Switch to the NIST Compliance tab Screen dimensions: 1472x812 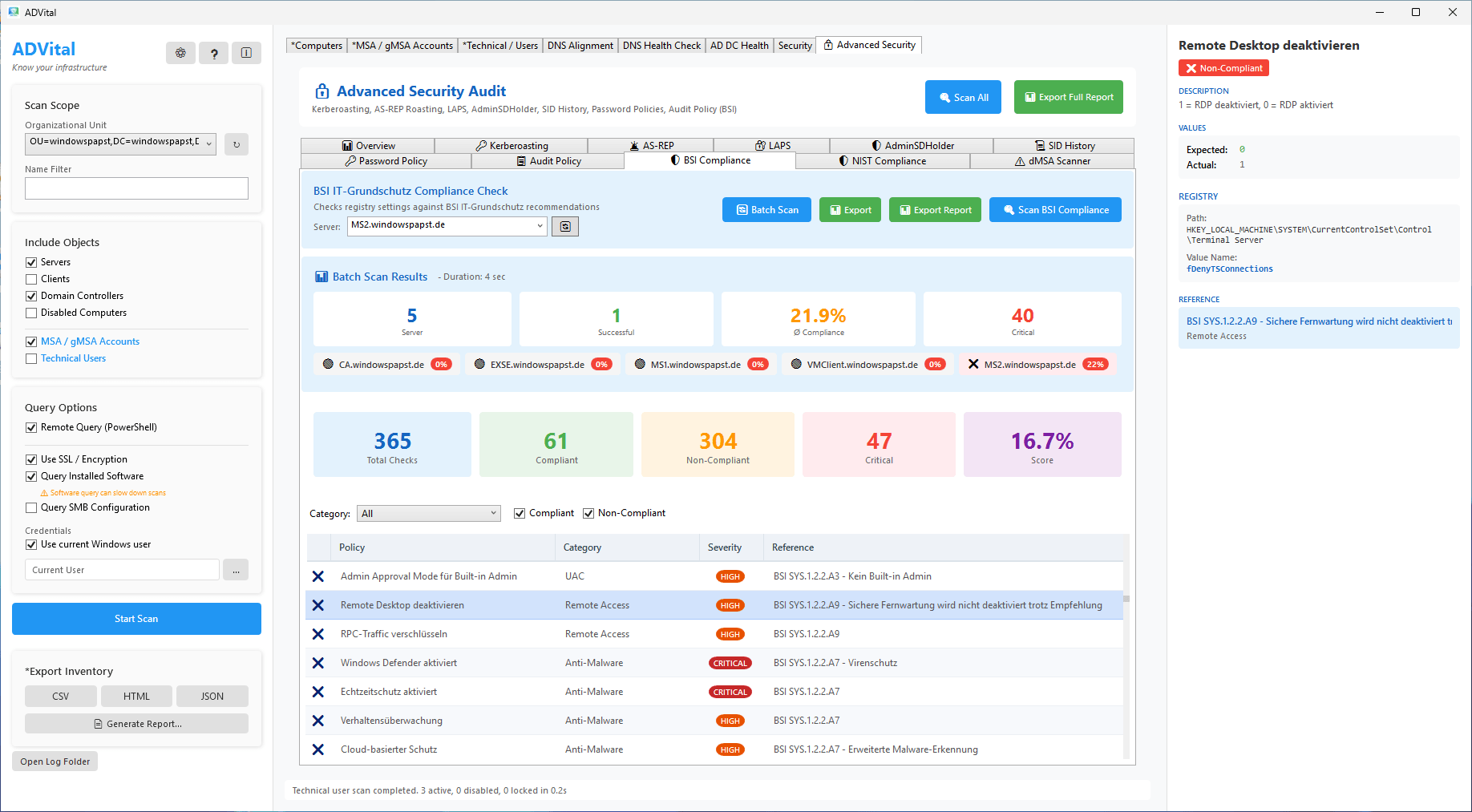tap(882, 161)
